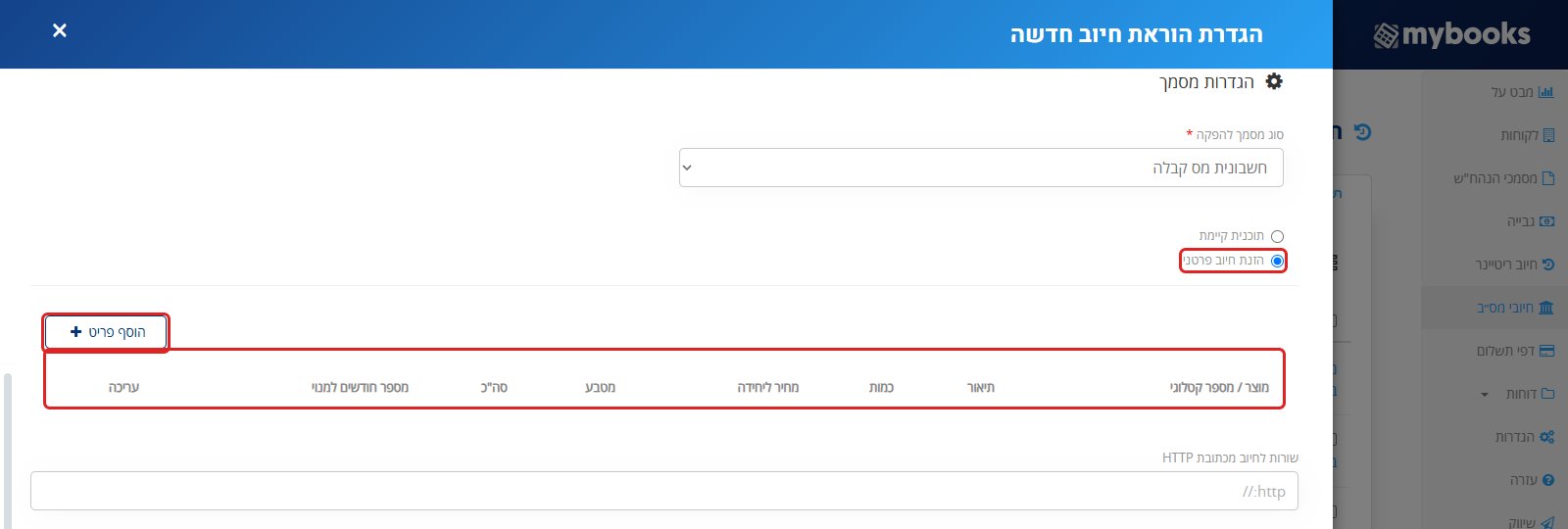Click the תיאור column header
Image resolution: width=1568 pixels, height=529 pixels.
click(981, 388)
